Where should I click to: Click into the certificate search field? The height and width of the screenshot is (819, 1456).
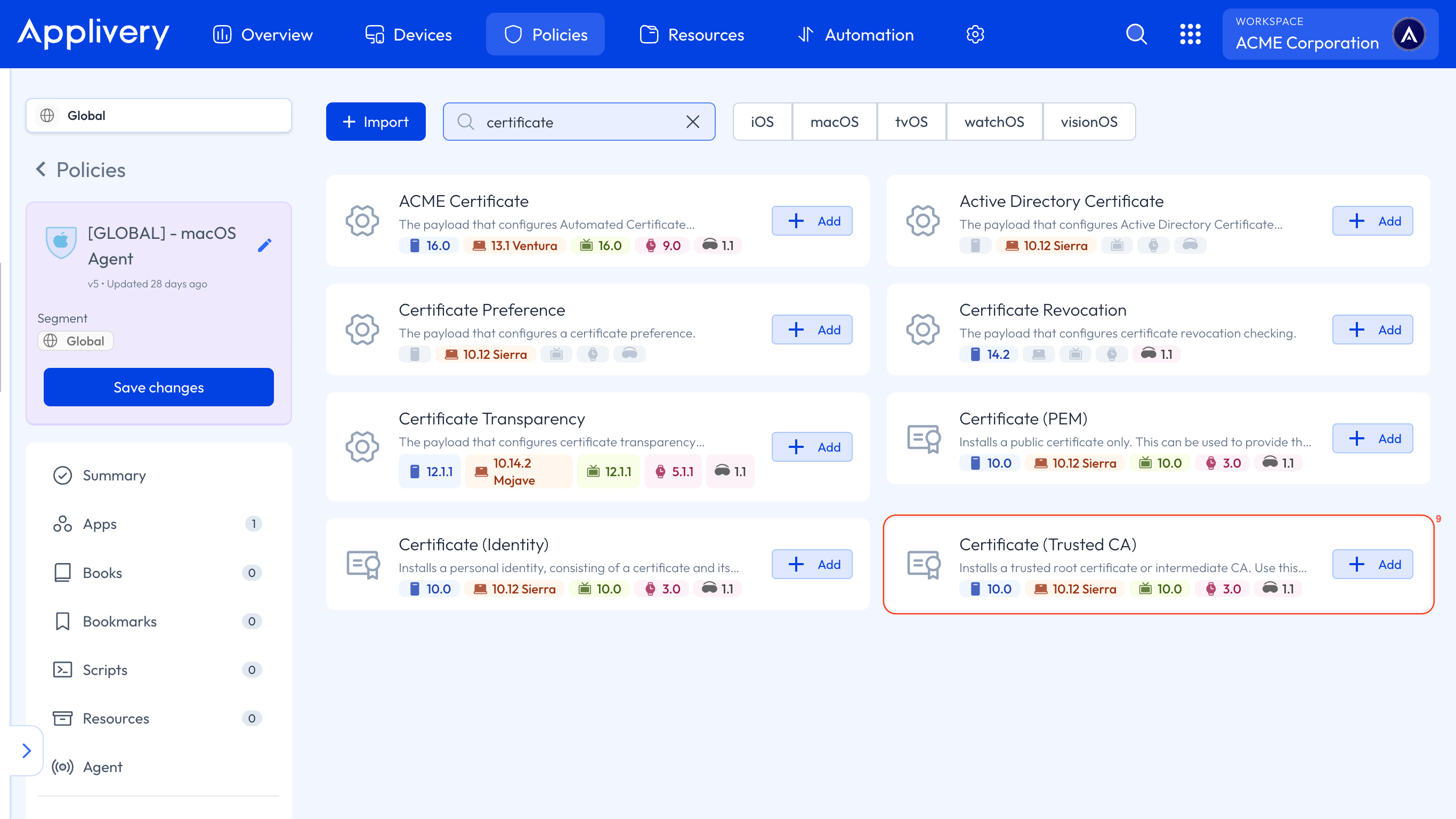[x=577, y=122]
